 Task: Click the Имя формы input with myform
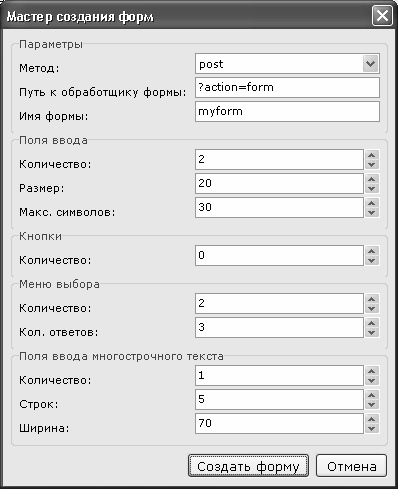[x=287, y=112]
